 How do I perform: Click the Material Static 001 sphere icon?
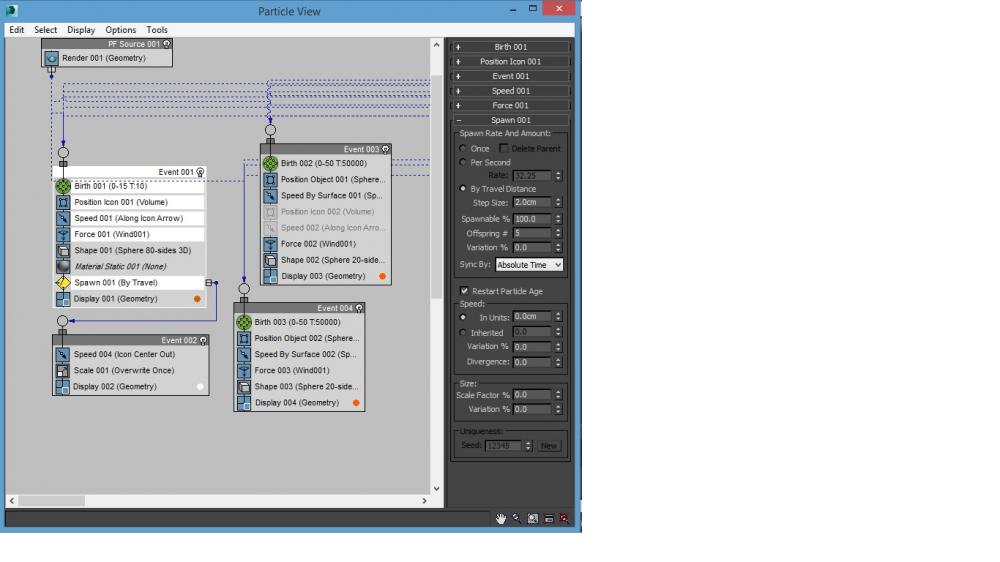tap(63, 267)
